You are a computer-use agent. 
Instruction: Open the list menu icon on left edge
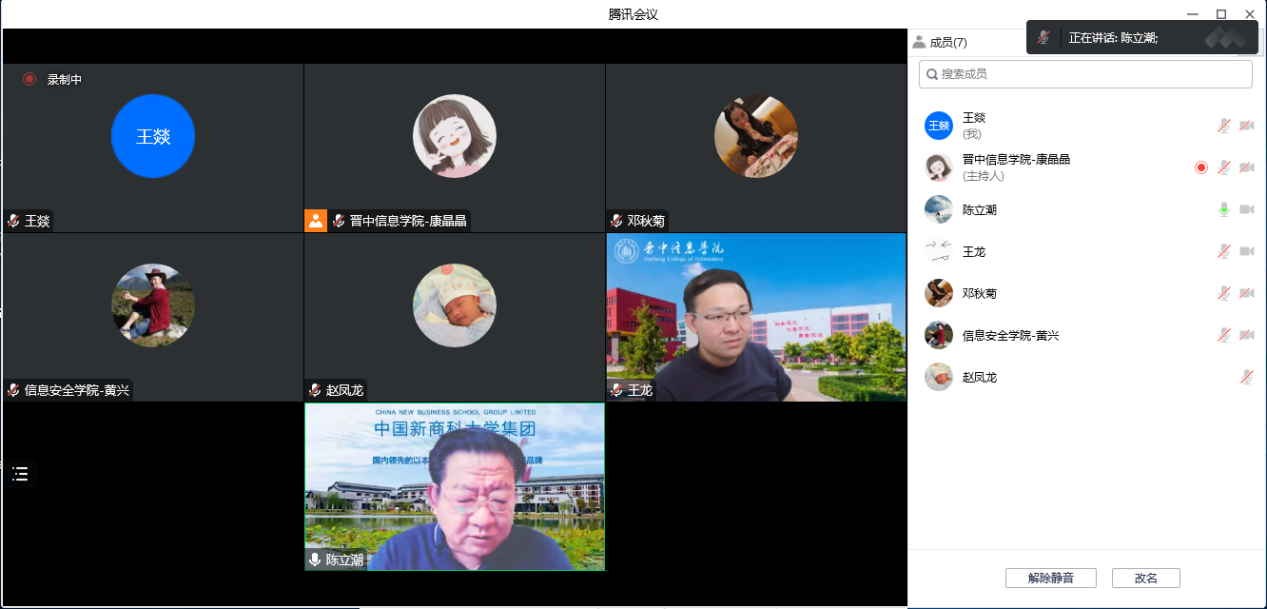coord(20,474)
